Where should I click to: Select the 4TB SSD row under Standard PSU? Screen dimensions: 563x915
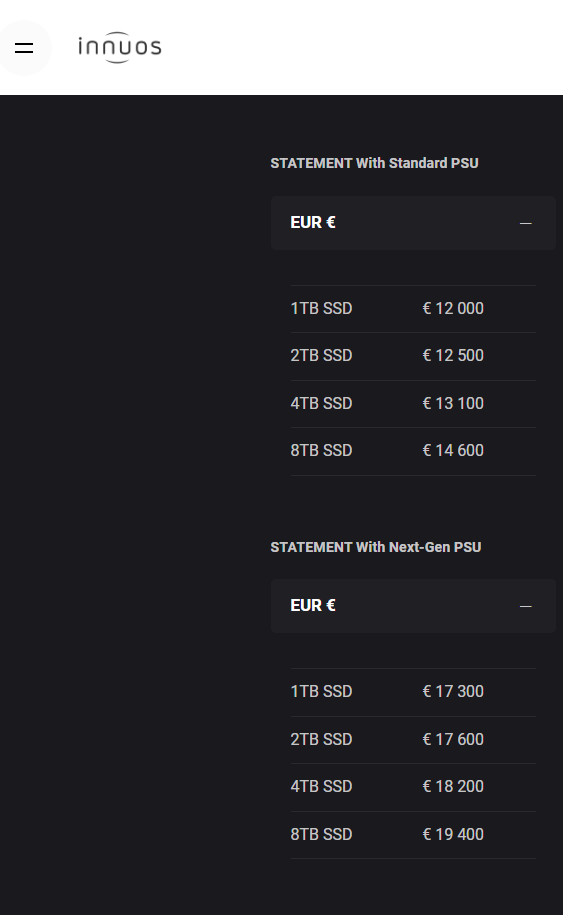pyautogui.click(x=413, y=404)
